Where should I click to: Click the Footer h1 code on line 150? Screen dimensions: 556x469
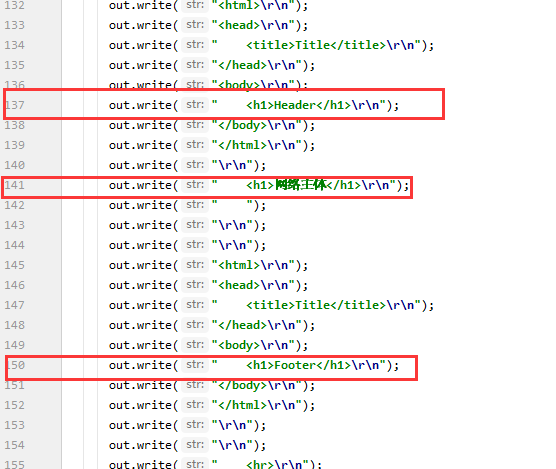point(299,365)
